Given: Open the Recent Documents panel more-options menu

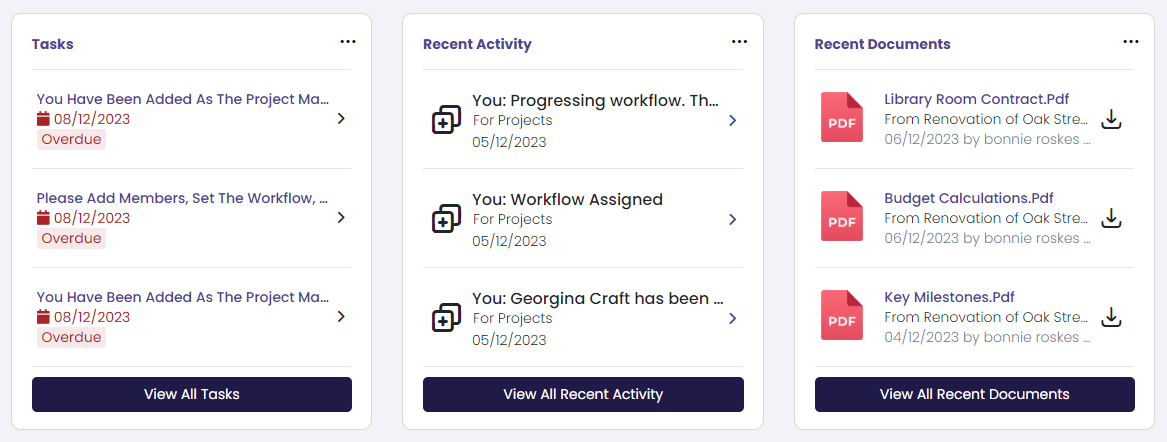Looking at the screenshot, I should pyautogui.click(x=1131, y=42).
